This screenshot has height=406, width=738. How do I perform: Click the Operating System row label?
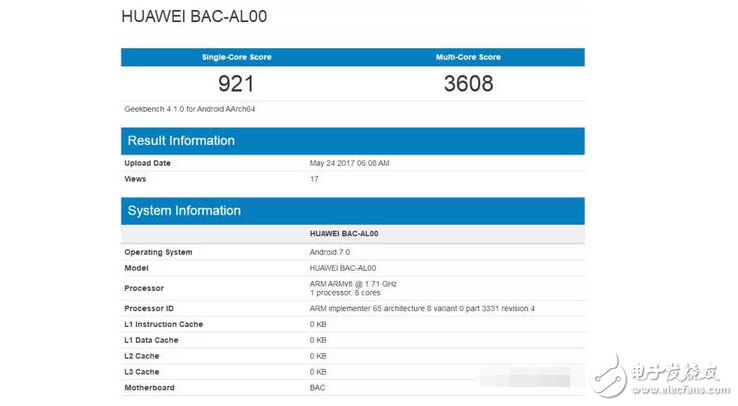(x=158, y=252)
